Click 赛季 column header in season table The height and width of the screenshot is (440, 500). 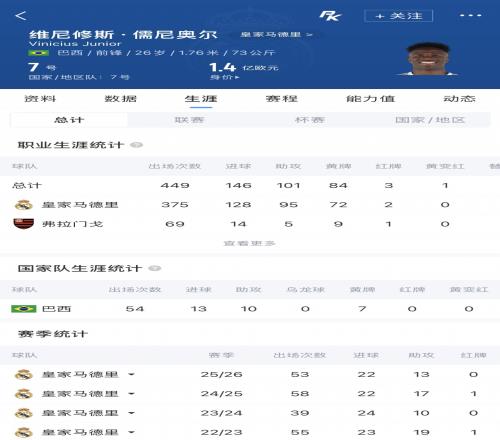[x=221, y=355]
